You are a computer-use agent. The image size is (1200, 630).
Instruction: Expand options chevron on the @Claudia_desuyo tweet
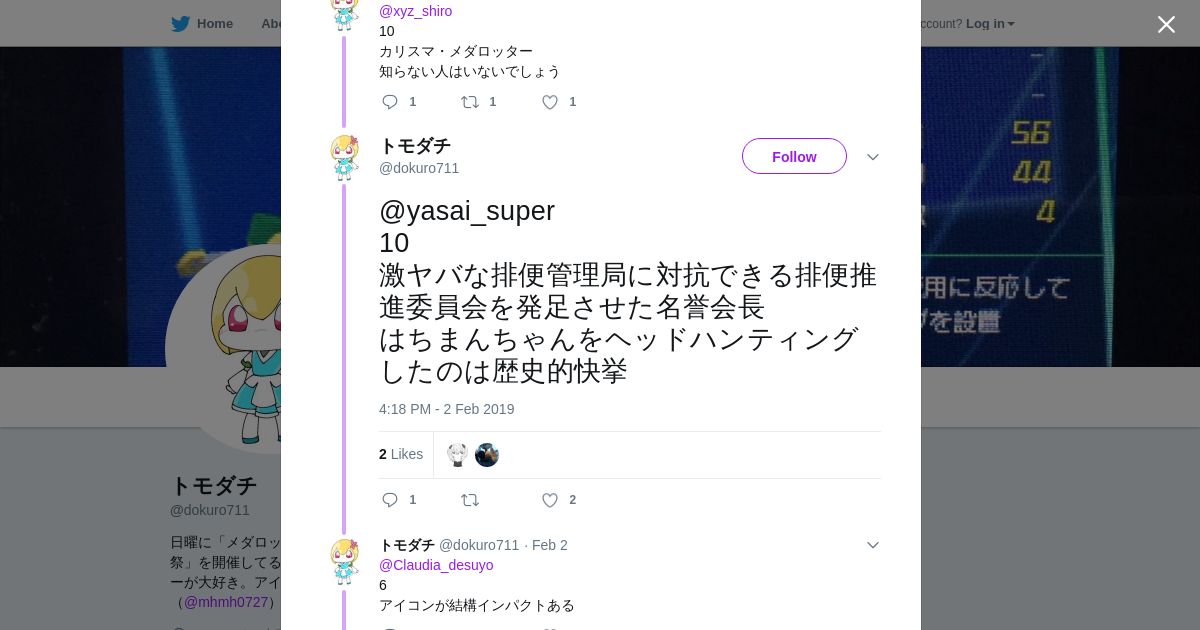pos(872,545)
